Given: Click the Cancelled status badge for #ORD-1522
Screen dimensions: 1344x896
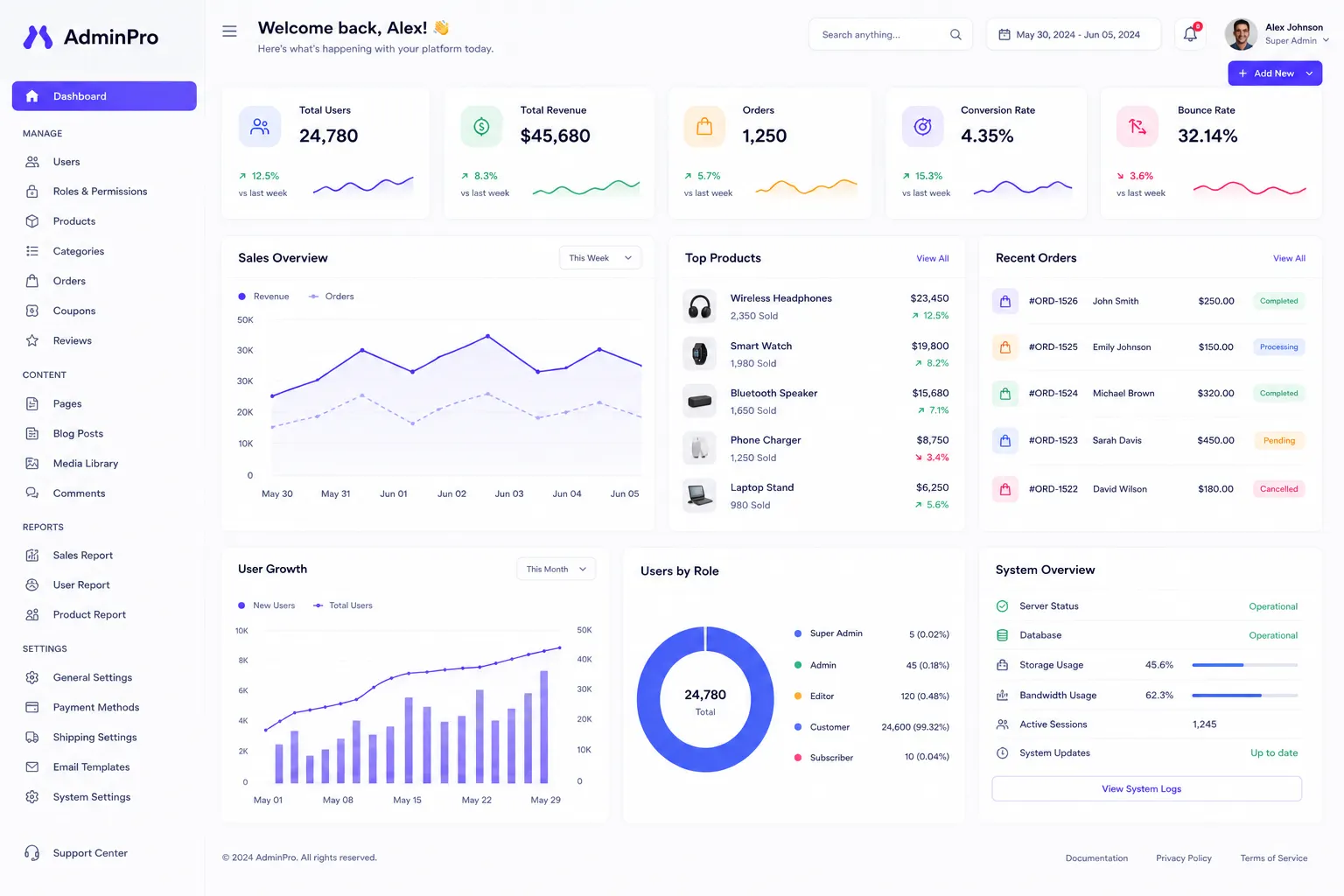Looking at the screenshot, I should point(1279,489).
